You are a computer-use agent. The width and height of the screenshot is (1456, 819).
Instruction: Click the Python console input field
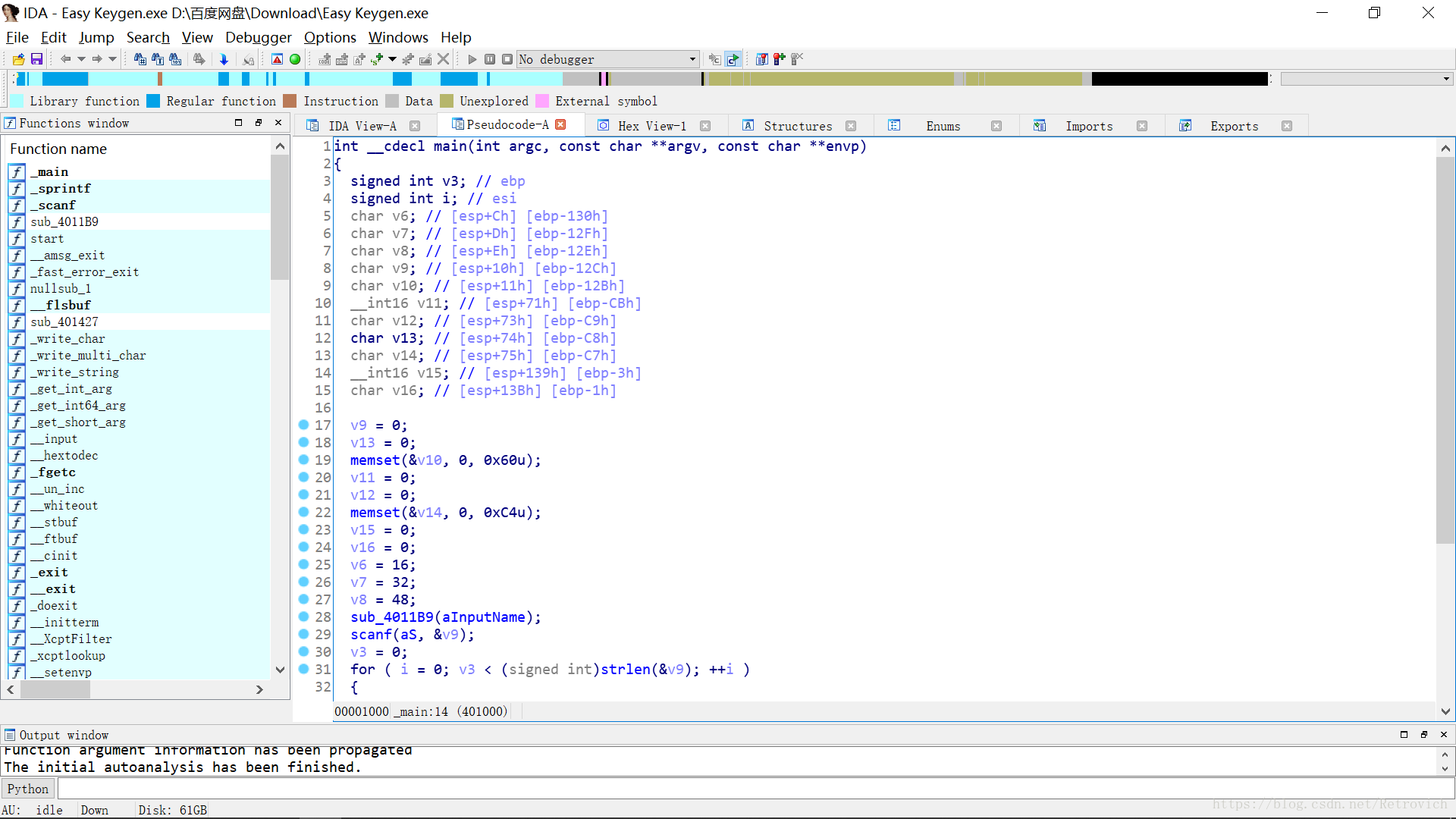pos(755,789)
